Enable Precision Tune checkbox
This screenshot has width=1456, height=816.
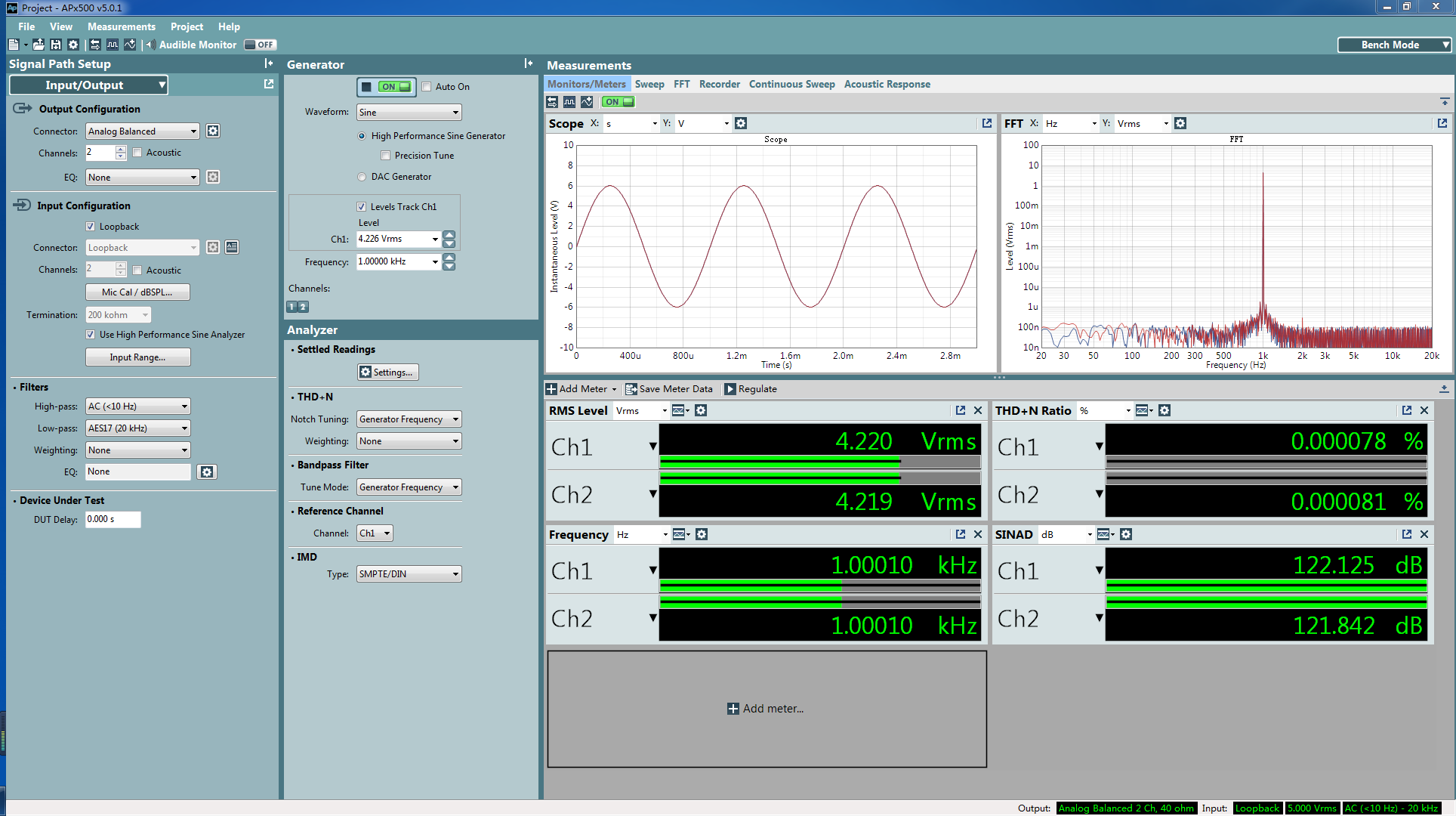pos(385,156)
